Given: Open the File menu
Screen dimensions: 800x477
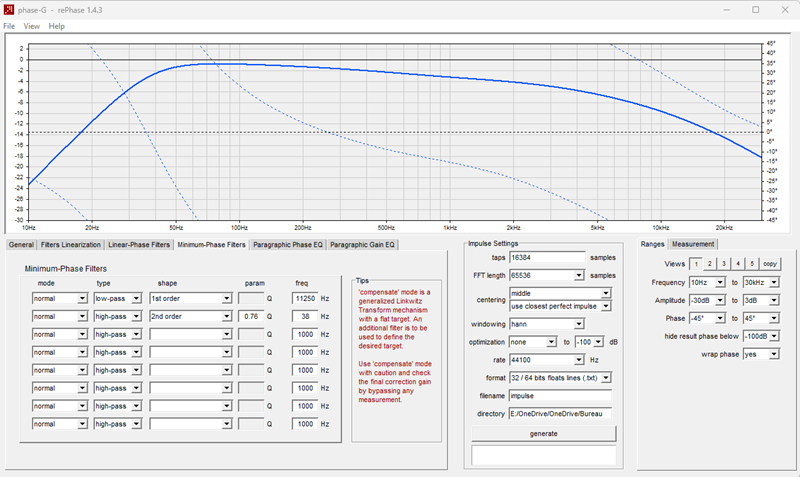Looking at the screenshot, I should click(x=9, y=26).
